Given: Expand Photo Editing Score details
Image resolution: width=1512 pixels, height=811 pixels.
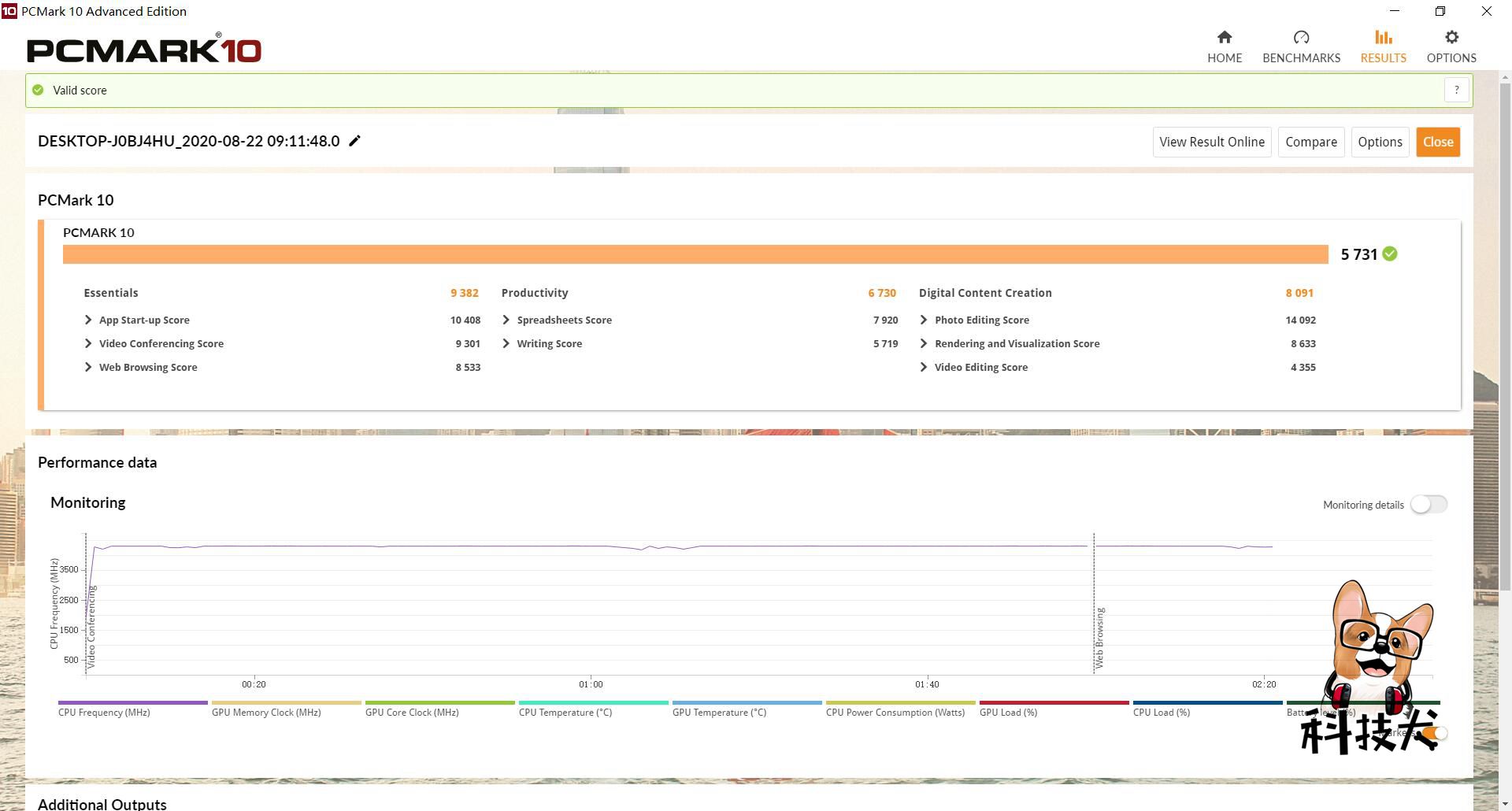Looking at the screenshot, I should [924, 320].
